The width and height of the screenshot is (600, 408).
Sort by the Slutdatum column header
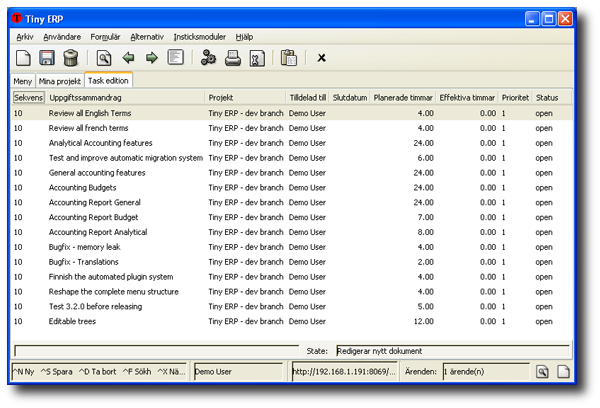(350, 98)
